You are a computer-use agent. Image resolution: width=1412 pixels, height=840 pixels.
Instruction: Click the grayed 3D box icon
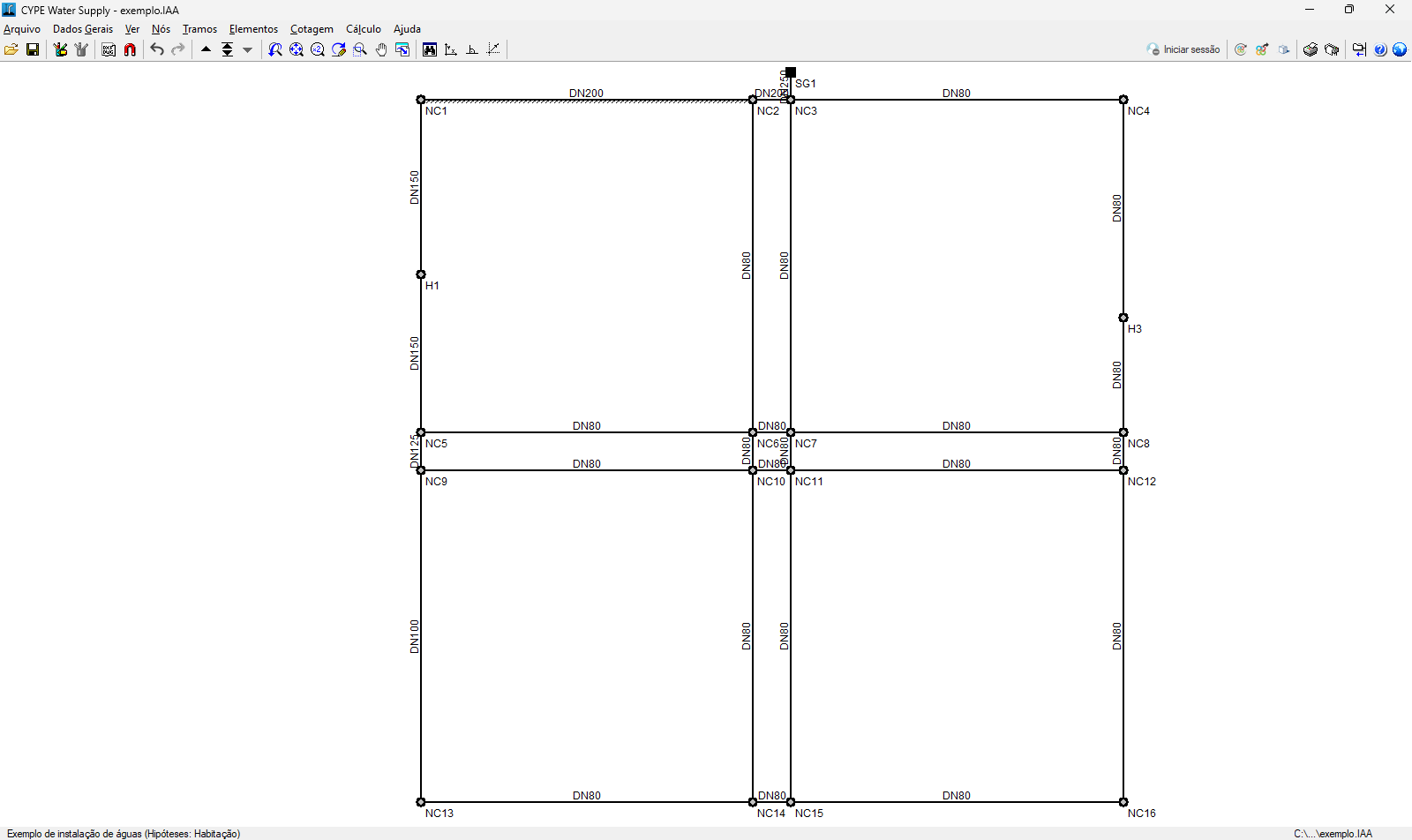tap(1283, 49)
